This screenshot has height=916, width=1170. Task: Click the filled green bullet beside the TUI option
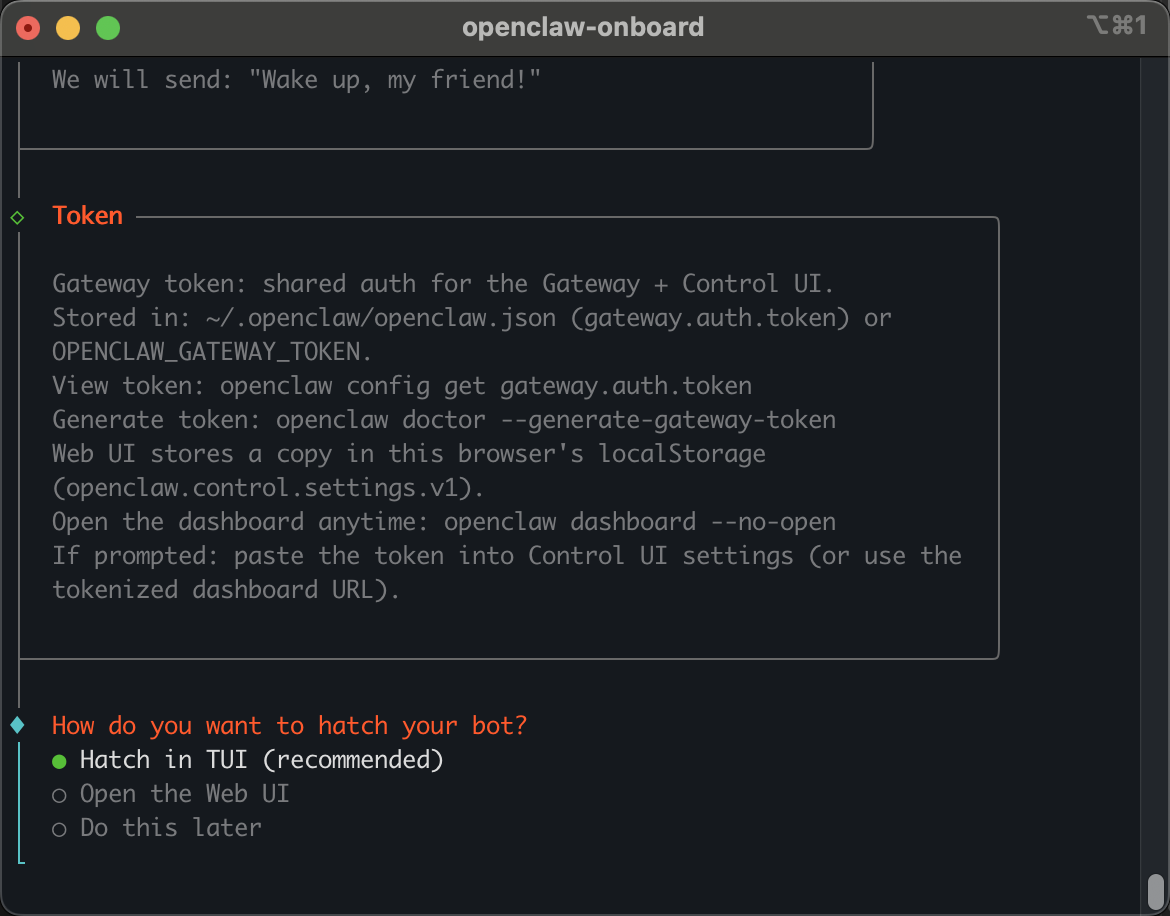point(58,760)
